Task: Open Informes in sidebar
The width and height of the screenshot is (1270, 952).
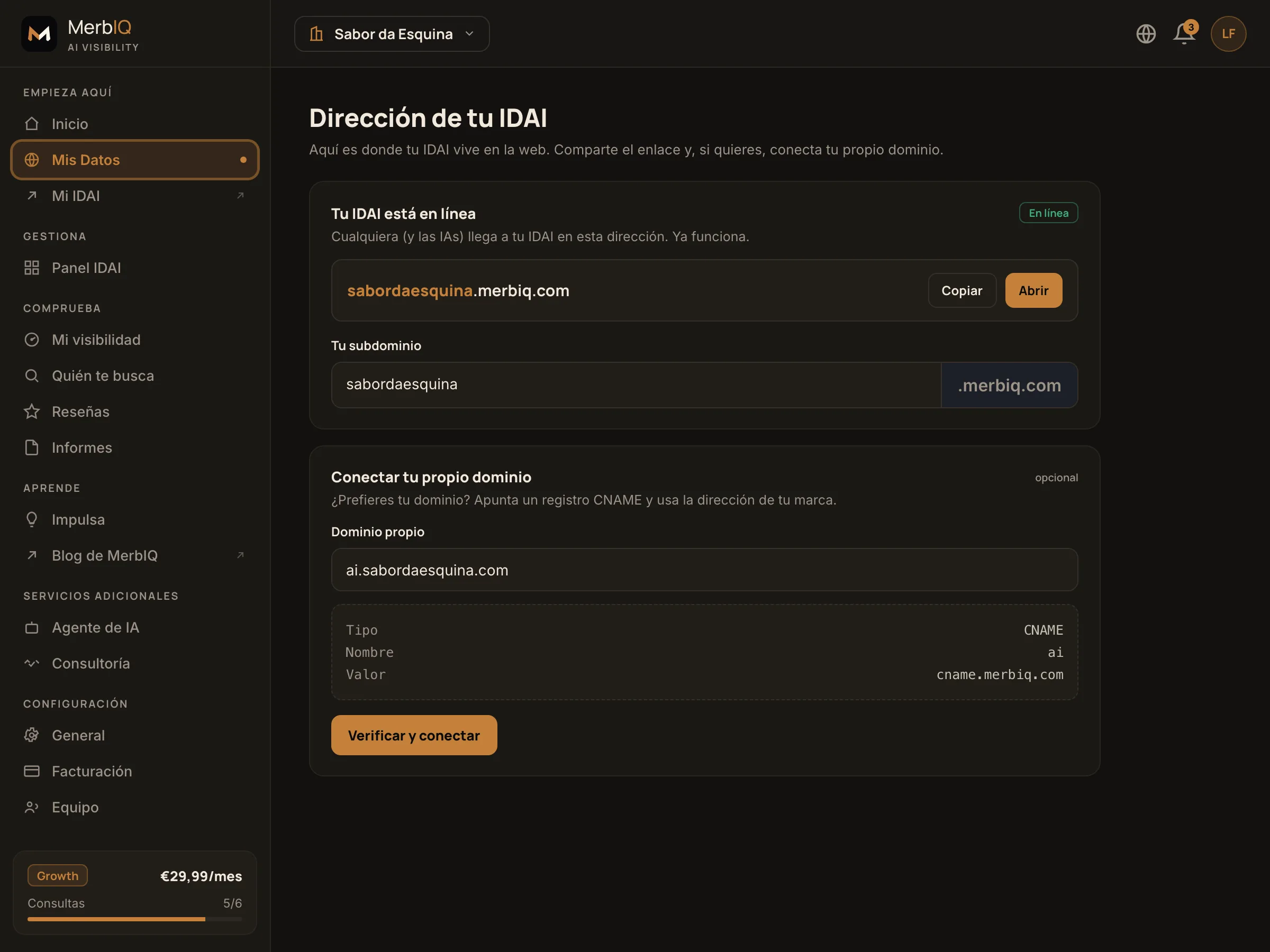Action: [x=135, y=447]
